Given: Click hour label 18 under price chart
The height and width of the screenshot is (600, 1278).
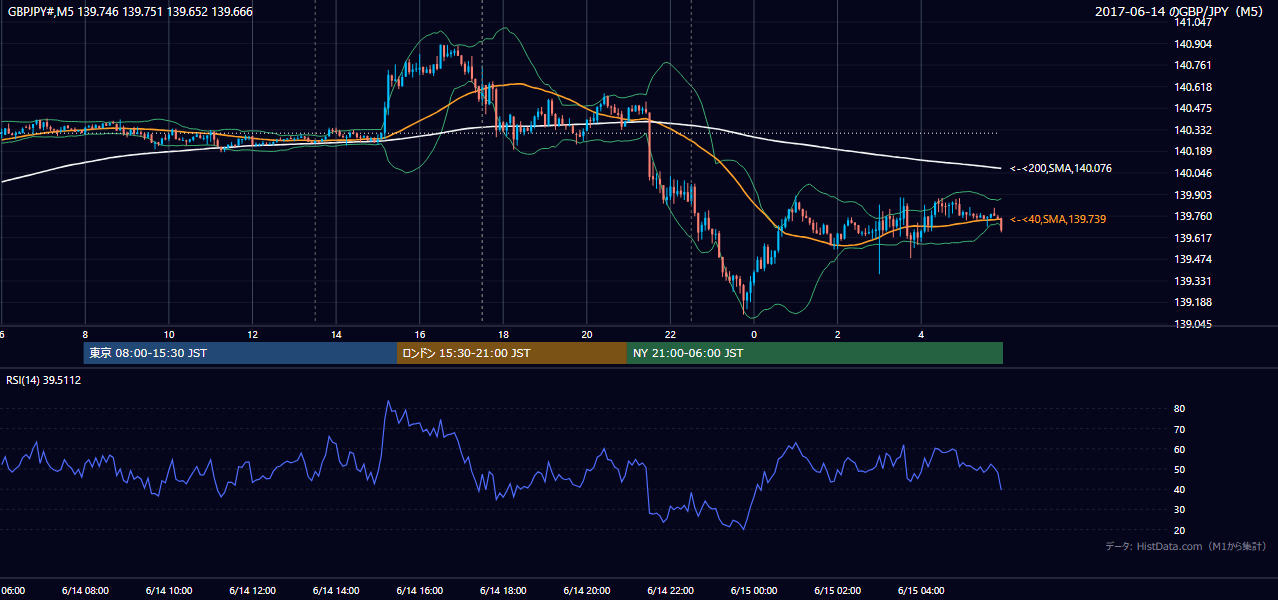Looking at the screenshot, I should [503, 335].
